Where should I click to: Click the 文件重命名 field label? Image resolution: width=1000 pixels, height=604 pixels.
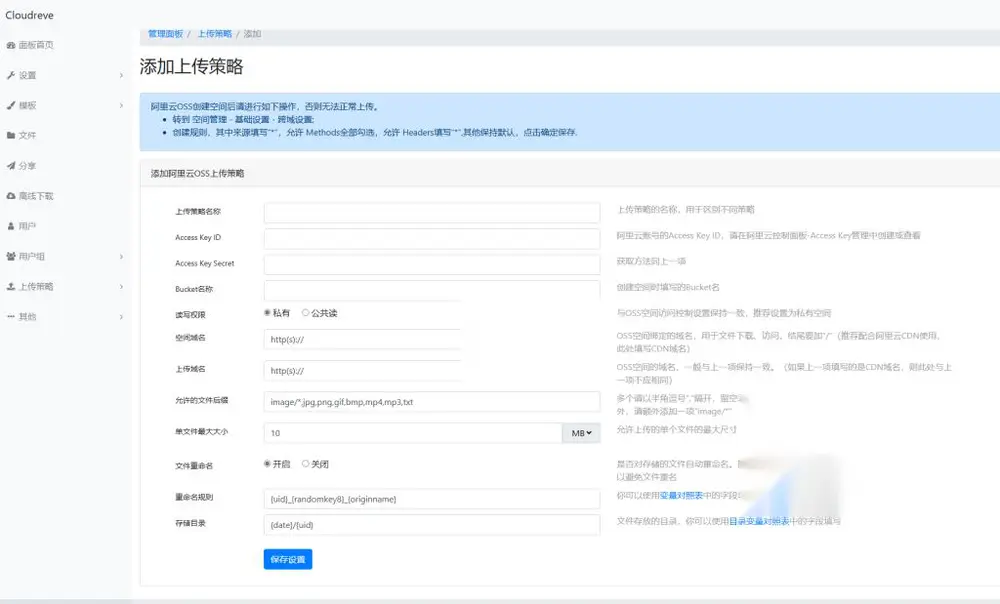click(194, 466)
